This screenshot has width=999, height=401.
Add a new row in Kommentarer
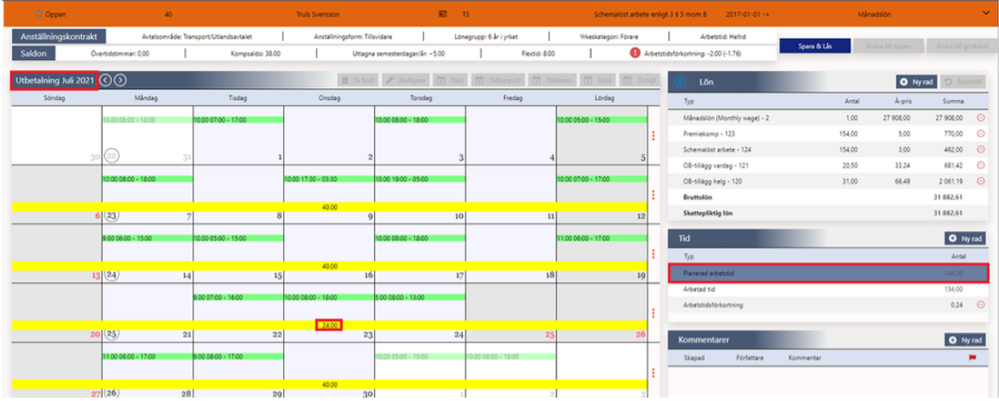(966, 340)
